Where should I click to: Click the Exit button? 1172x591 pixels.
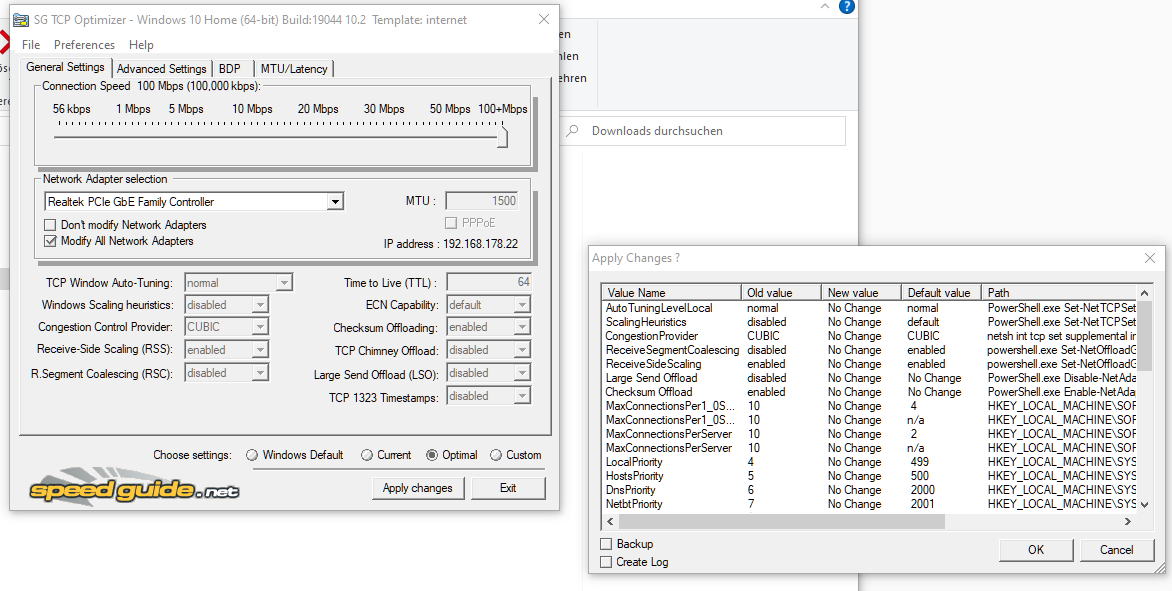click(508, 488)
